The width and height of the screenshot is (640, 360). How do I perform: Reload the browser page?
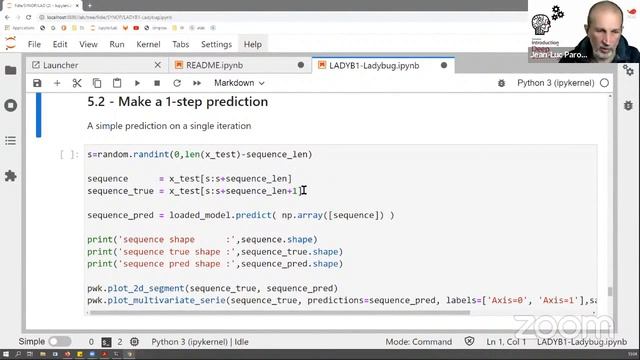pos(28,17)
